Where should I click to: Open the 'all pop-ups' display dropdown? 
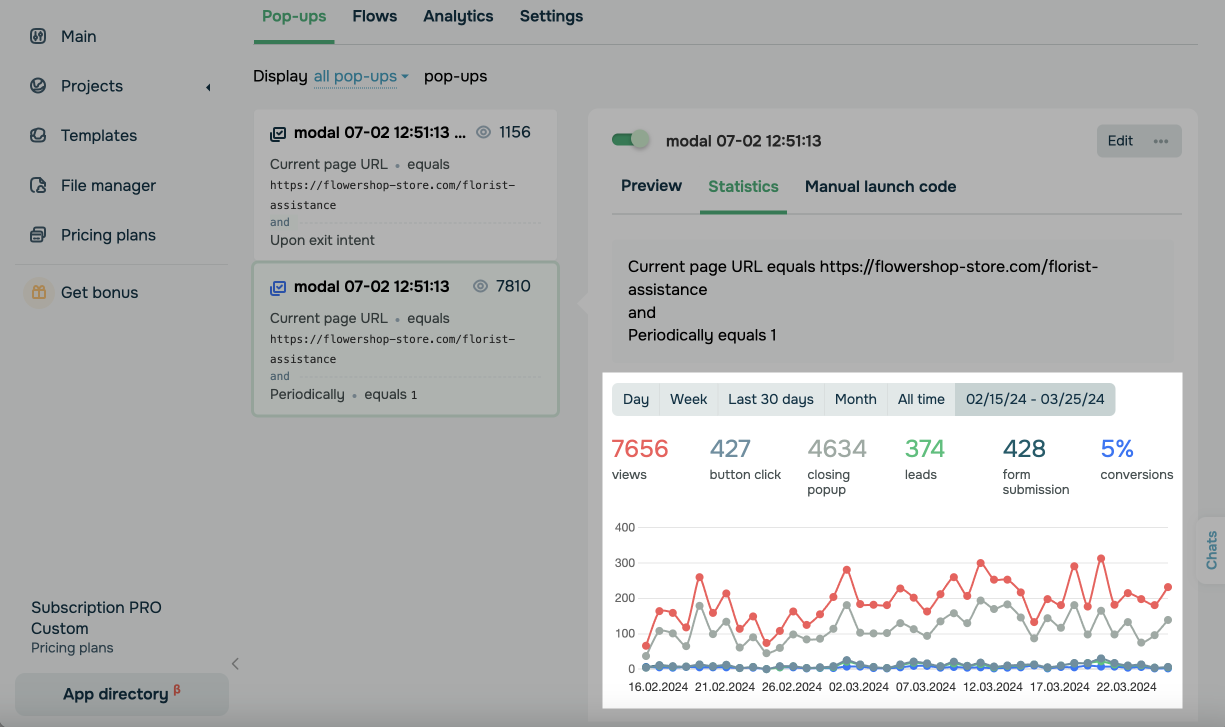pos(361,76)
